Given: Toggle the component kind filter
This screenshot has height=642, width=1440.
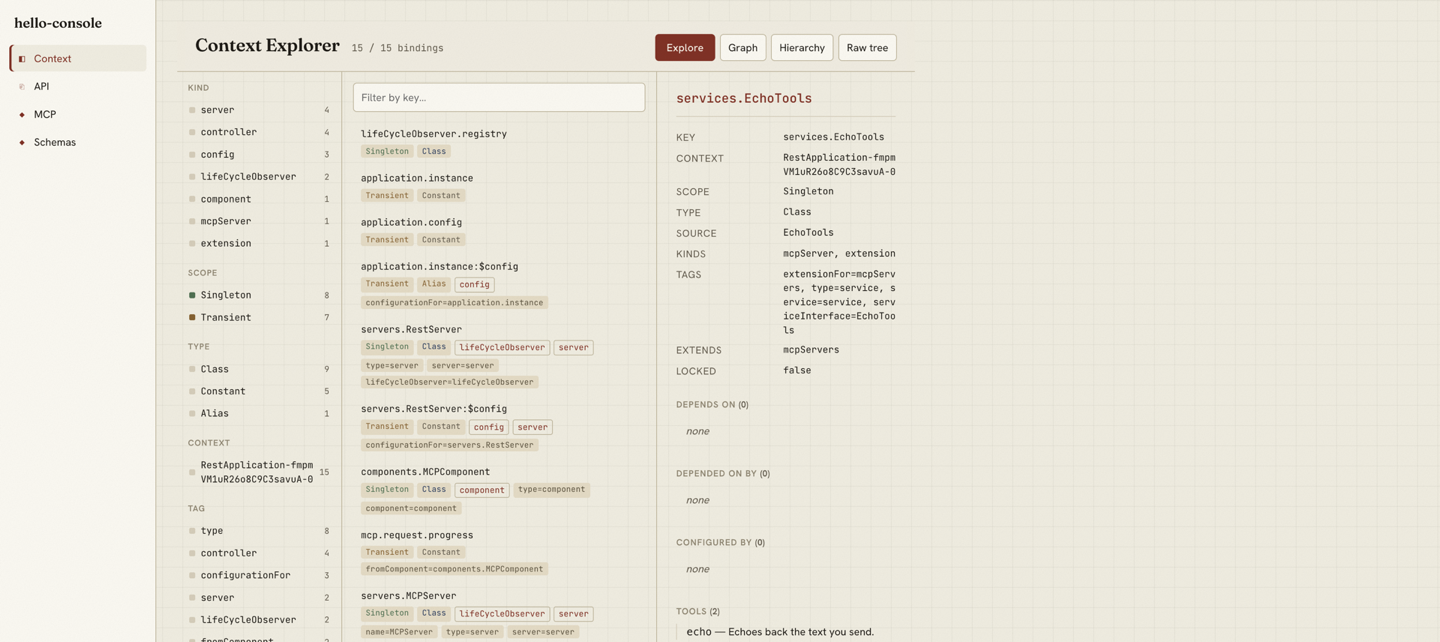Looking at the screenshot, I should (x=259, y=199).
